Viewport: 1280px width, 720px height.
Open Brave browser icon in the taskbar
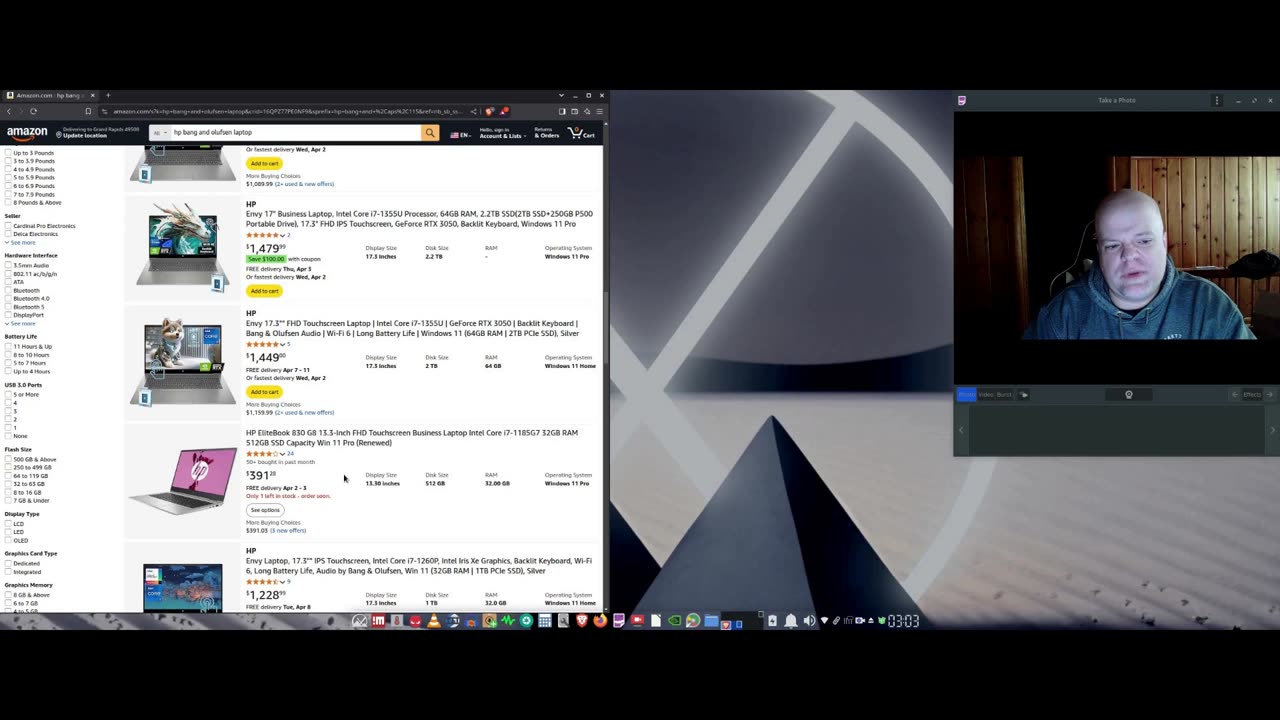[581, 621]
